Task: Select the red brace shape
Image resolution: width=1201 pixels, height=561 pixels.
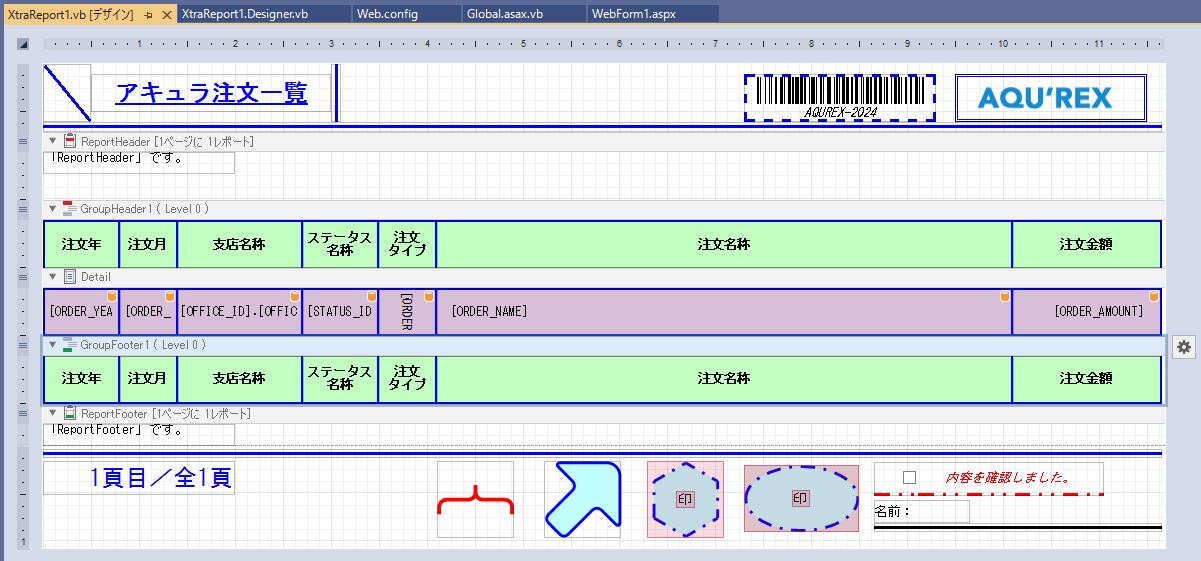Action: (x=475, y=499)
